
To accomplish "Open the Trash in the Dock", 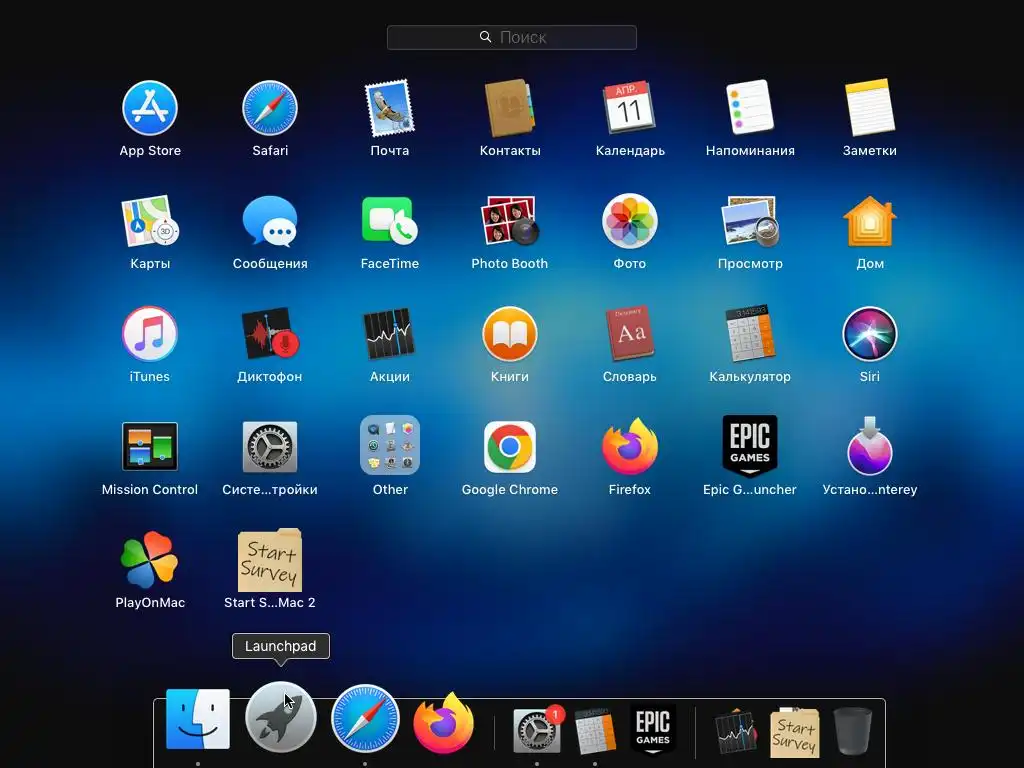I will click(853, 731).
